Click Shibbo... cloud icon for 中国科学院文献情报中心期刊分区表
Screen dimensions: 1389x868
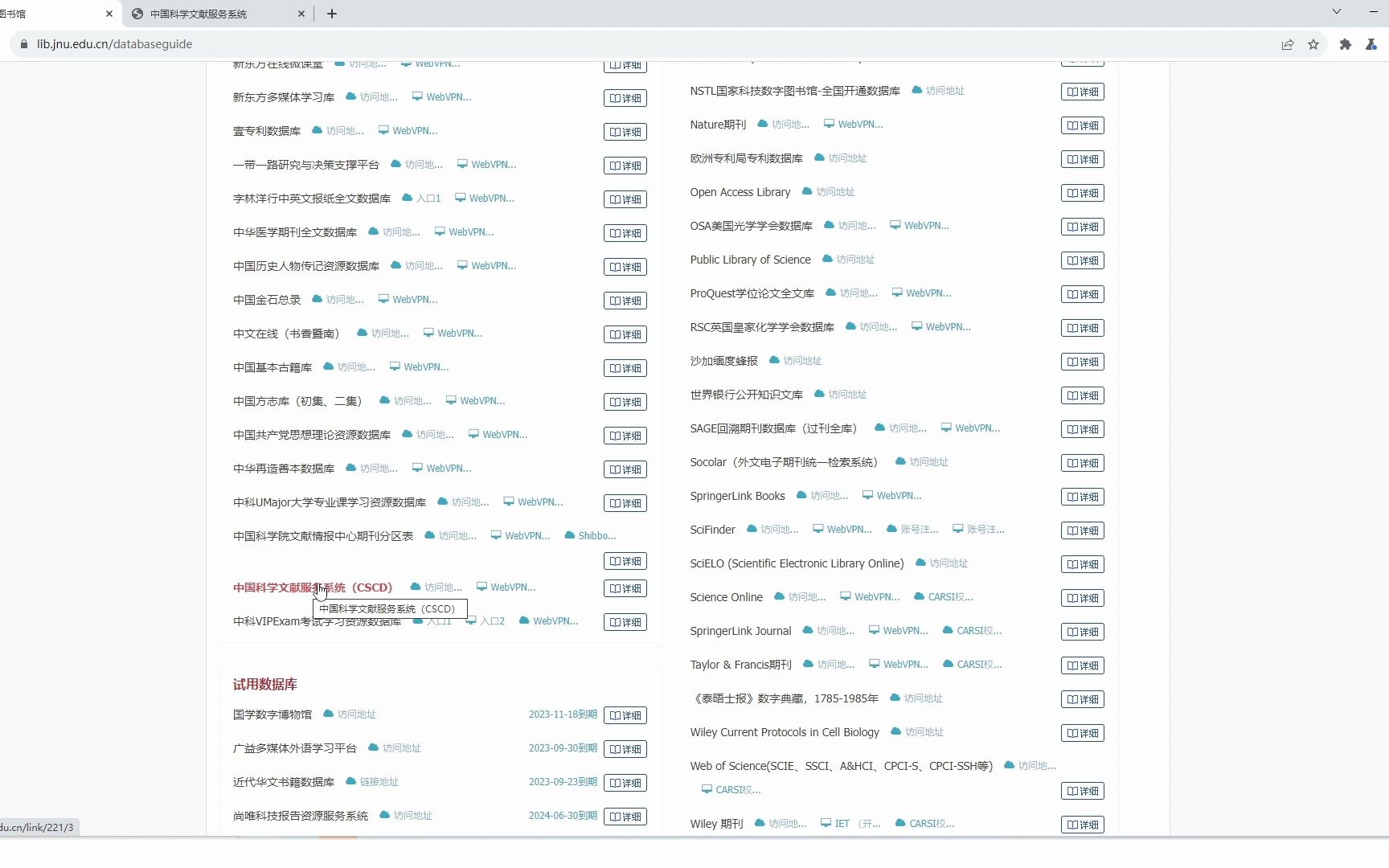[590, 536]
